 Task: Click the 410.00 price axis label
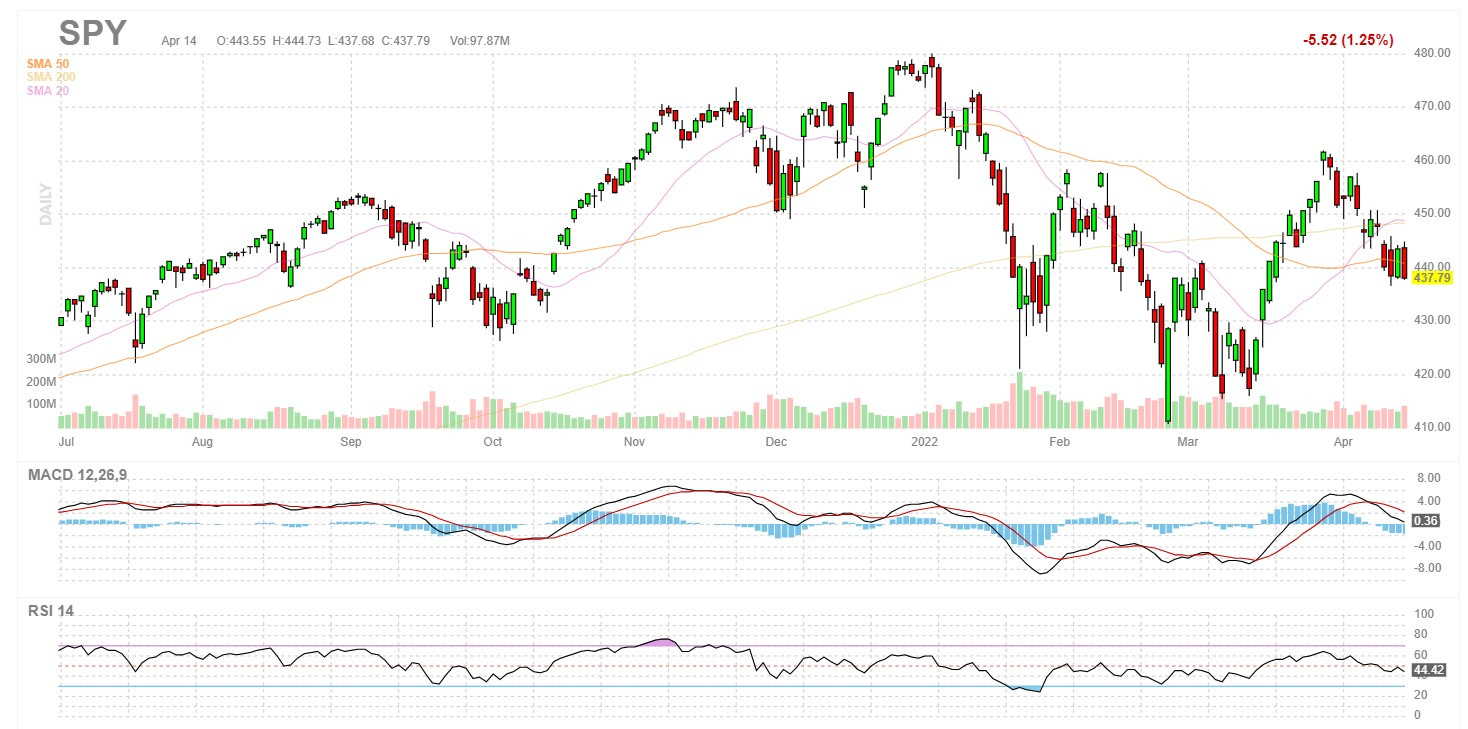point(1431,427)
